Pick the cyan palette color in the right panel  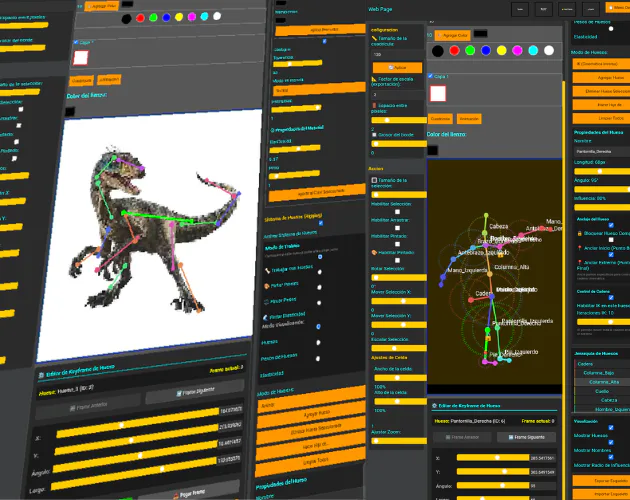point(533,50)
